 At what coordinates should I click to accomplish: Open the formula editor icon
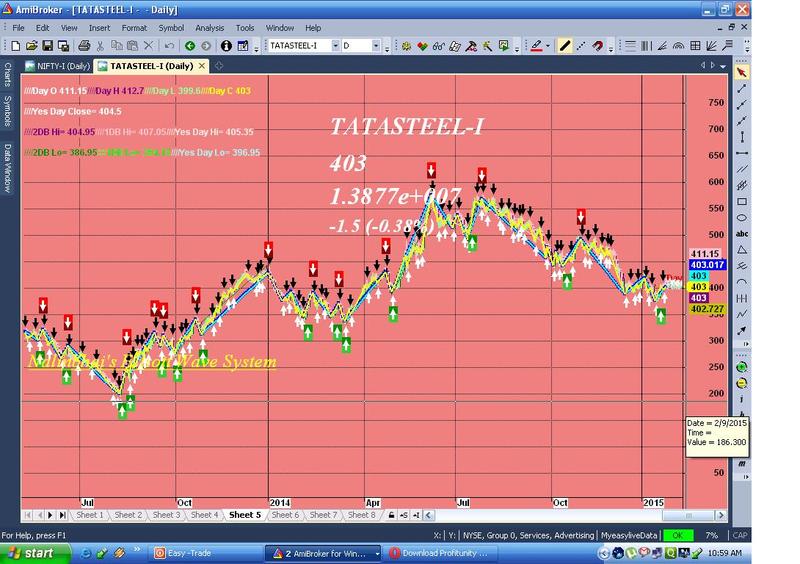click(x=243, y=46)
